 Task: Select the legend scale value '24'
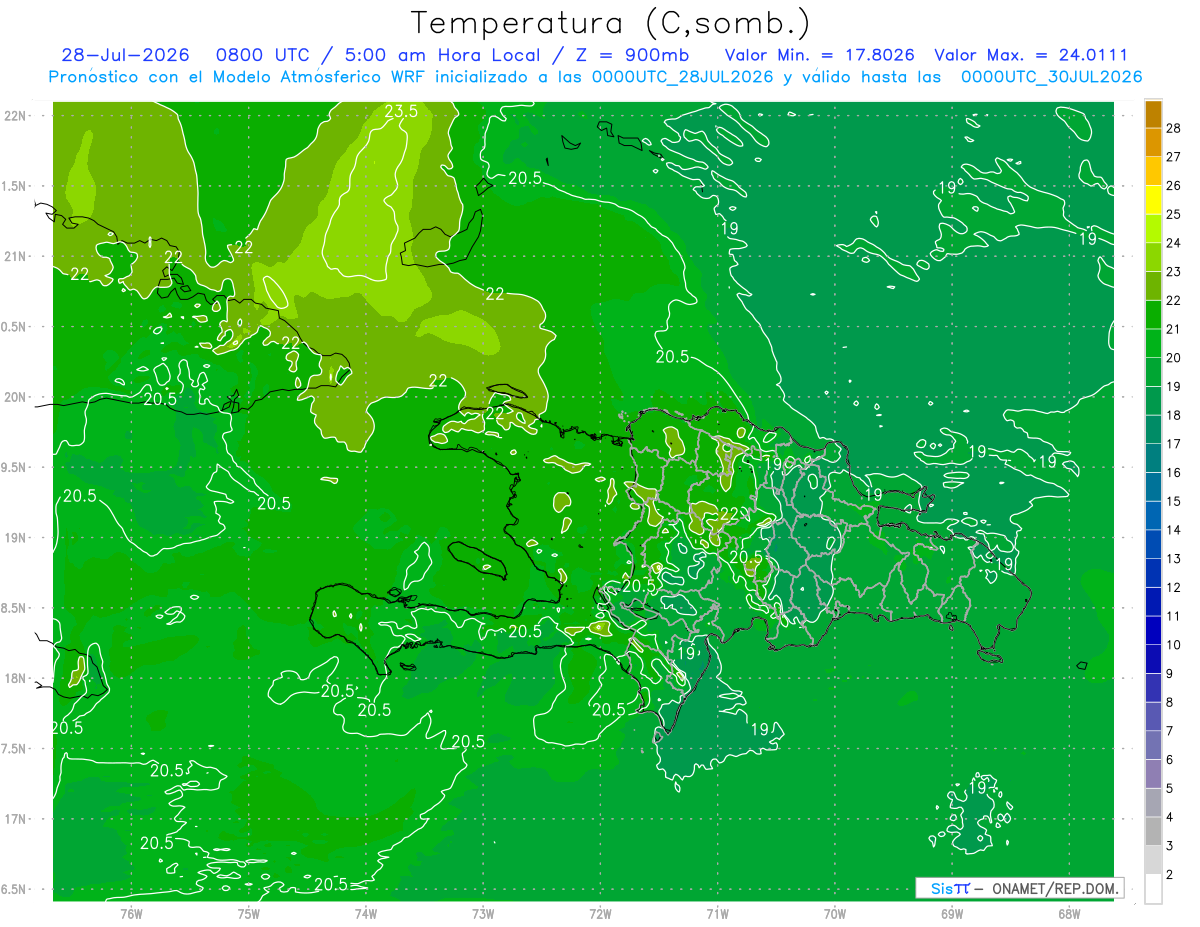click(x=1174, y=243)
